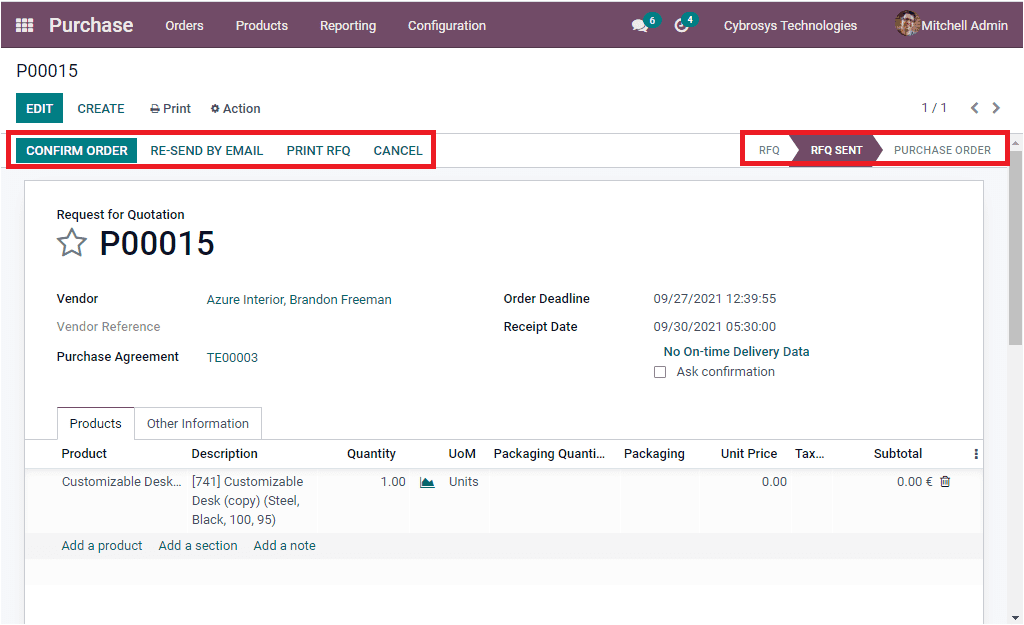Print the quotation using the Print icon
Screen dimensions: 1024x625
tap(169, 108)
